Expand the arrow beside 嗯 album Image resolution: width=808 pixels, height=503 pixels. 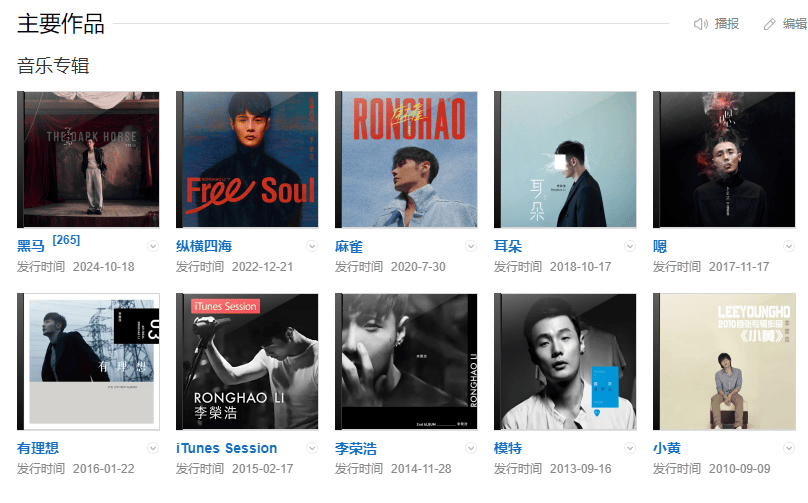(x=789, y=246)
